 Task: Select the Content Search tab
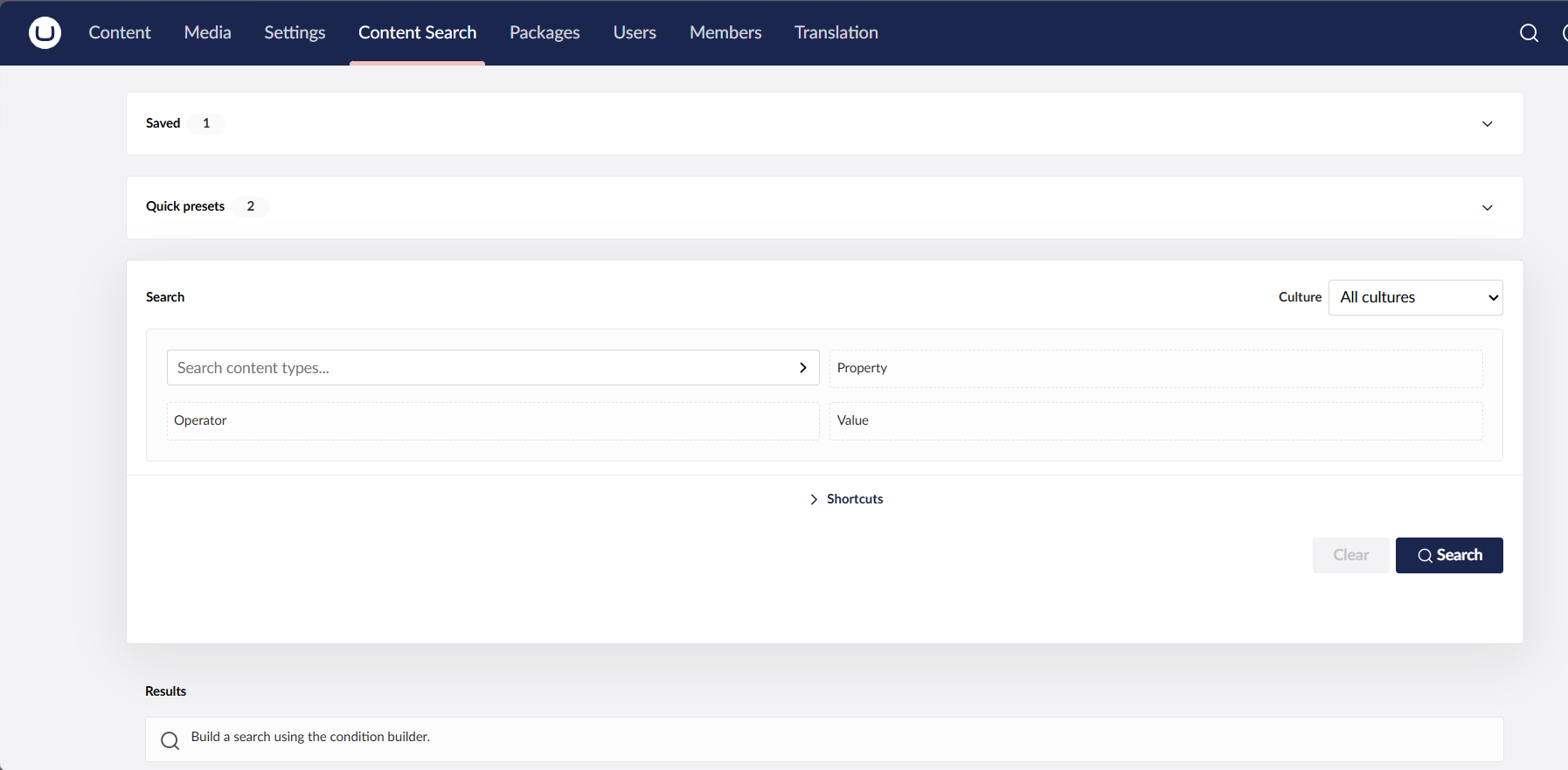coord(417,32)
